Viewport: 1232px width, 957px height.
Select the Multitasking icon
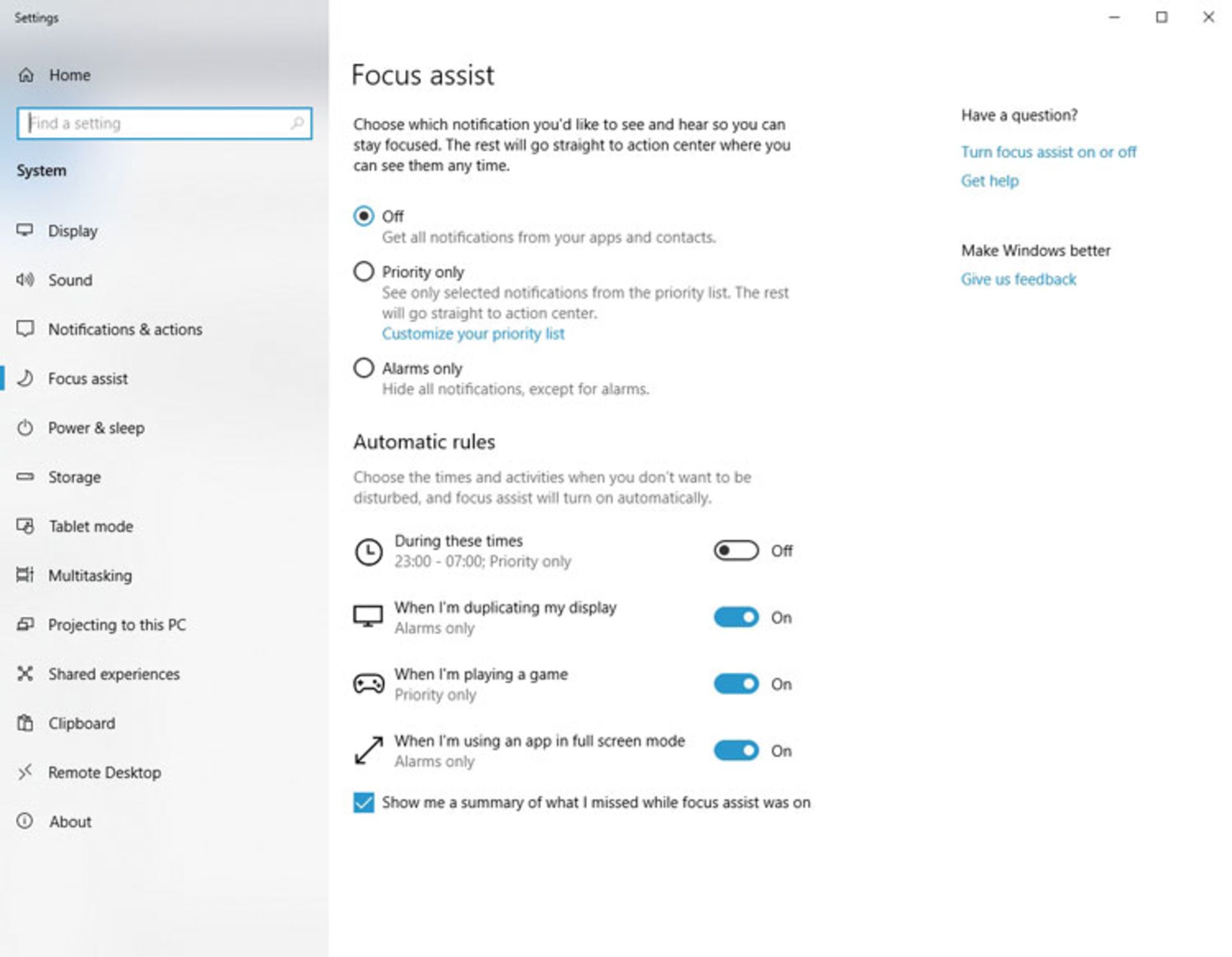pyautogui.click(x=26, y=575)
